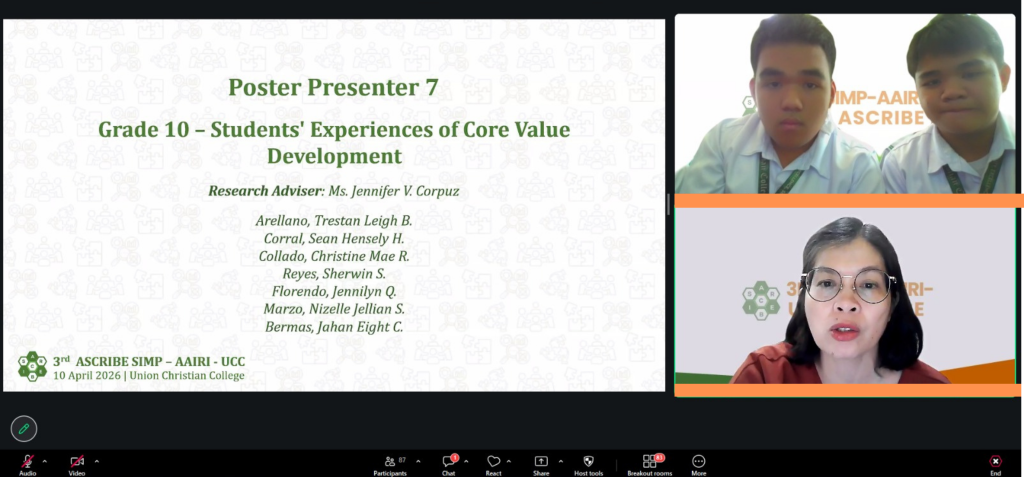The image size is (1024, 477).
Task: Open the React emoji menu
Action: pyautogui.click(x=493, y=461)
